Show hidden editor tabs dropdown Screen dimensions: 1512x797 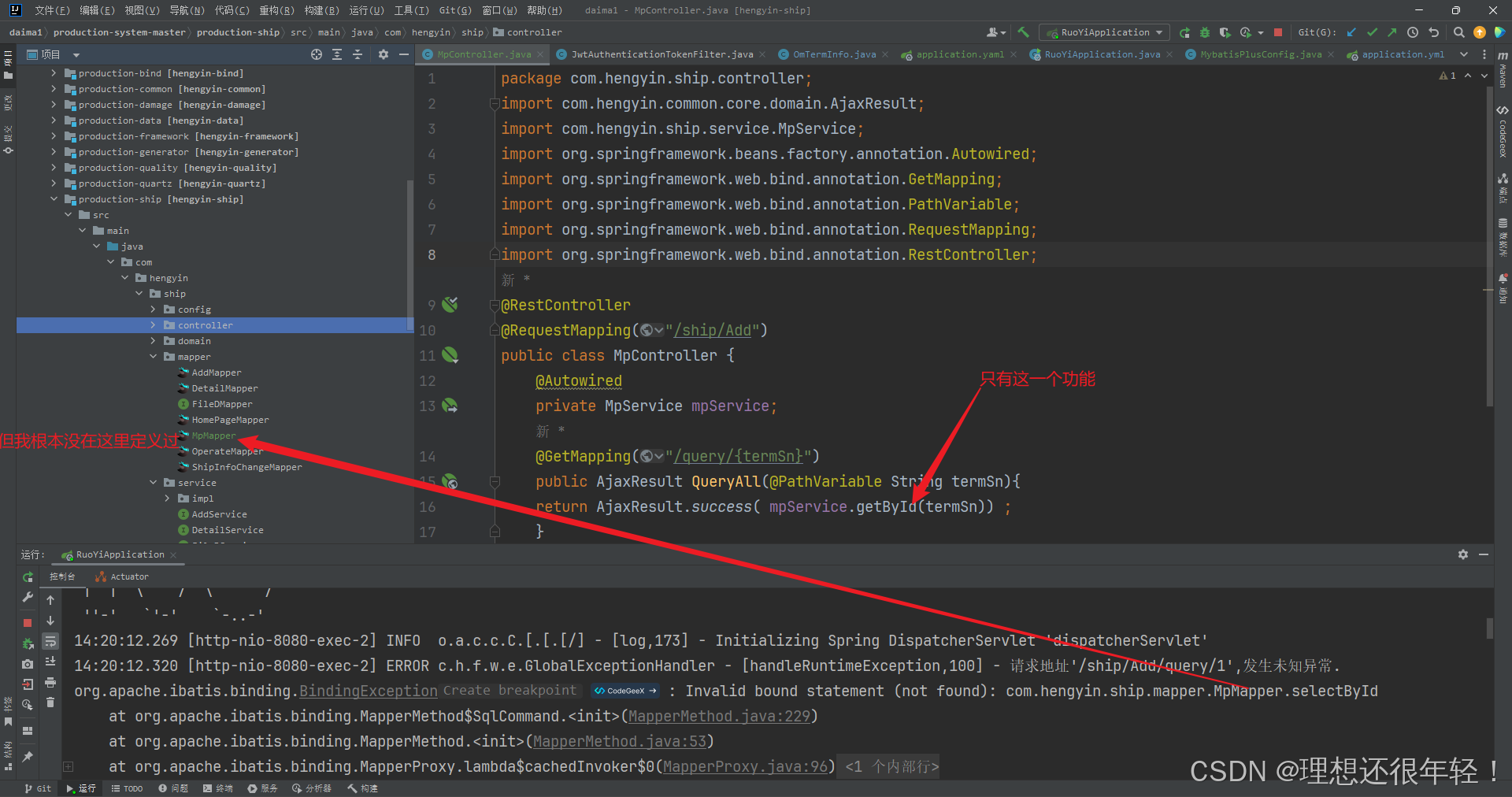[1464, 54]
